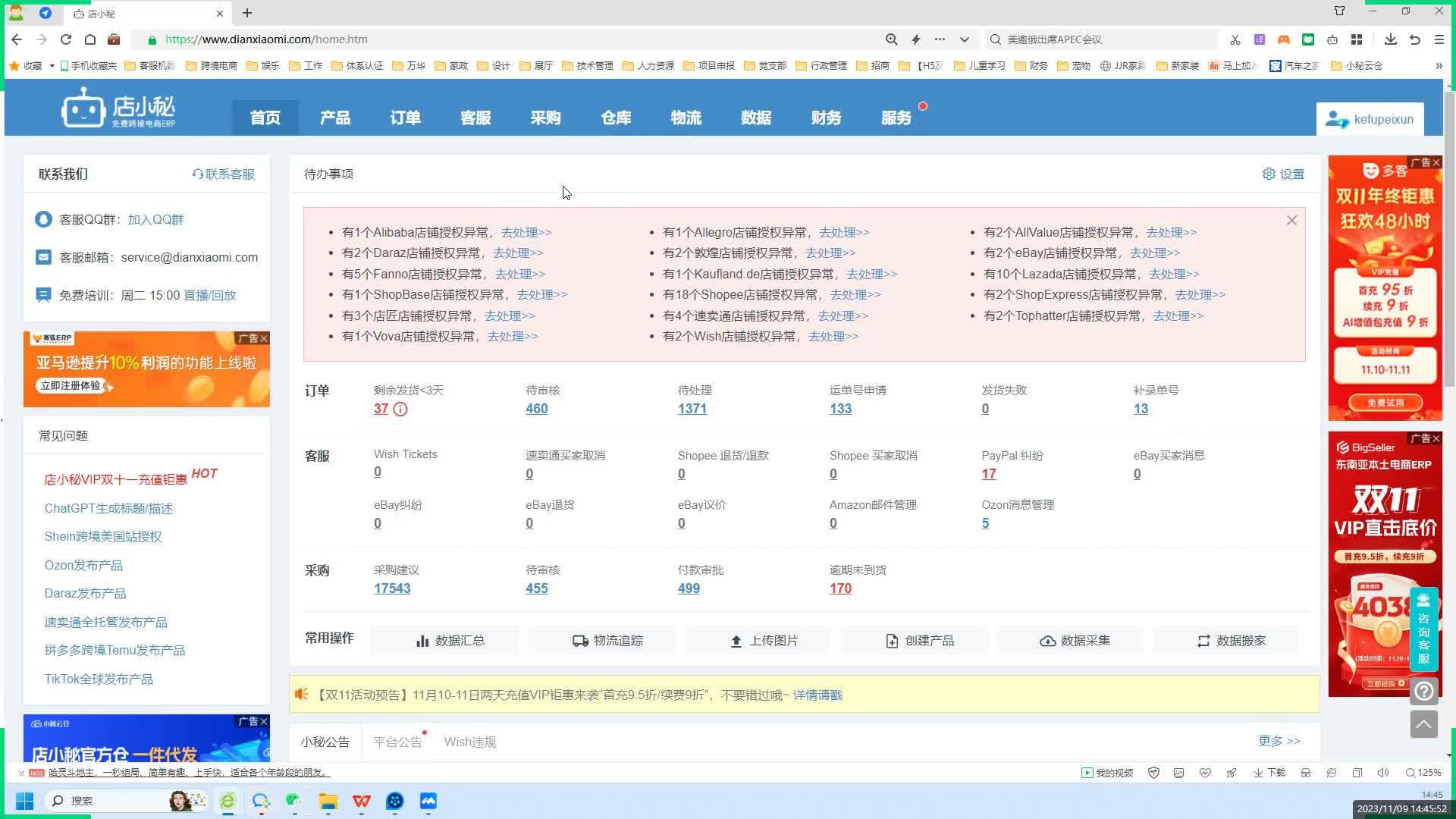
Task: Open 待处理 orders count 1371
Action: [692, 409]
